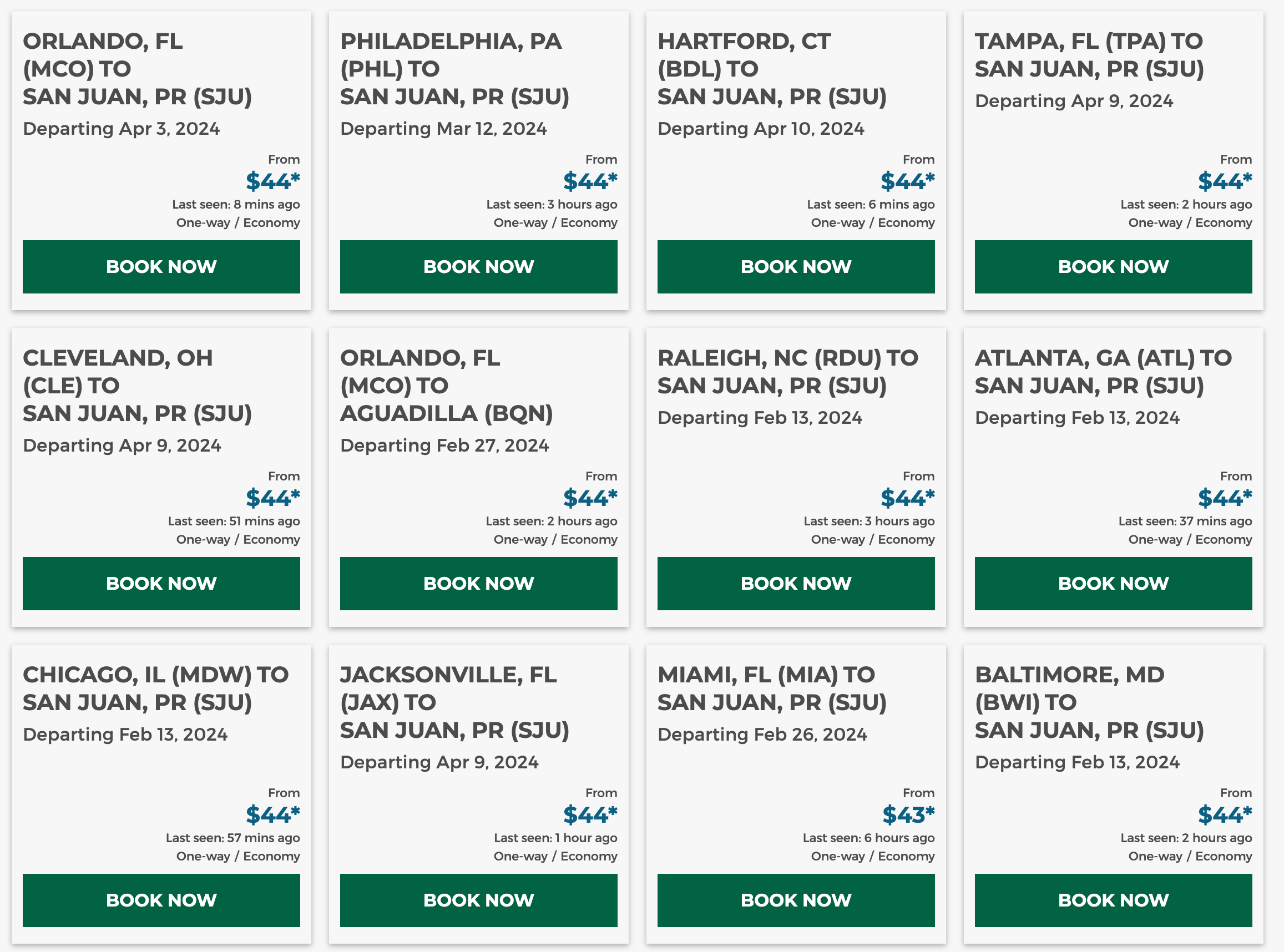Image resolution: width=1284 pixels, height=952 pixels.
Task: Click the Philadelphia (PHL) route title
Action: pyautogui.click(x=454, y=69)
